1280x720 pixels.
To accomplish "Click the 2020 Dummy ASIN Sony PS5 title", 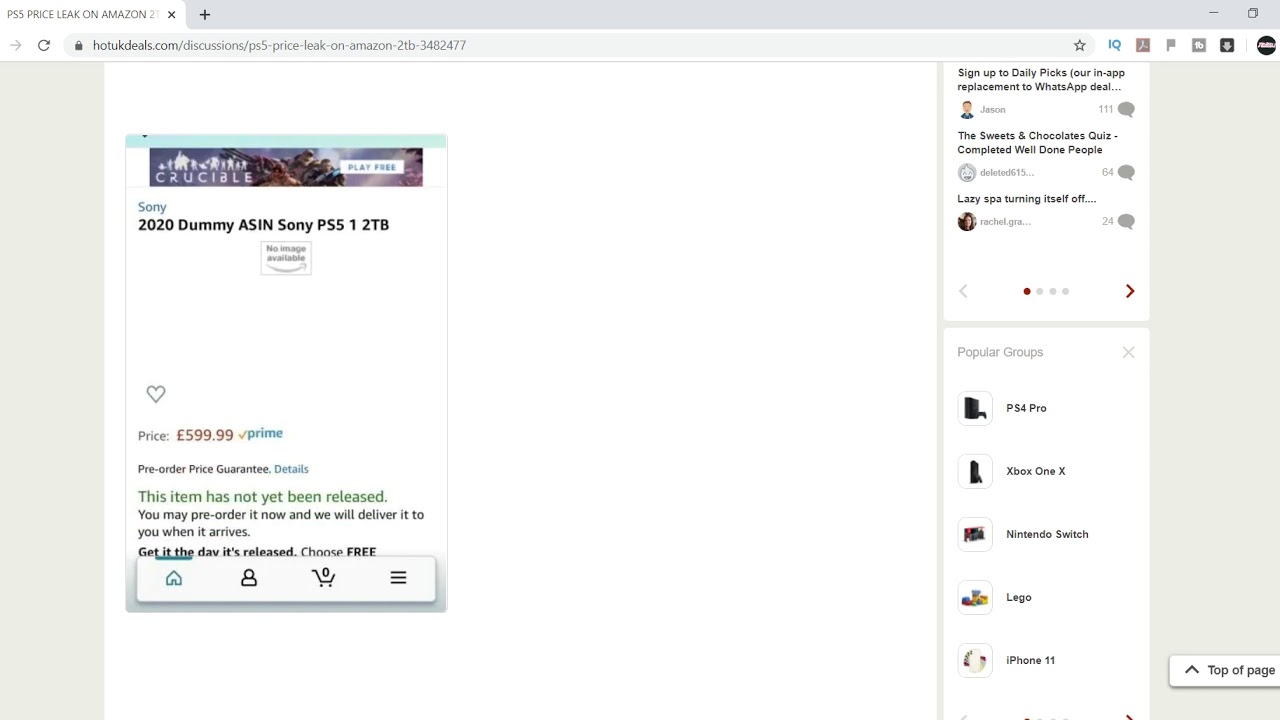I will click(263, 225).
